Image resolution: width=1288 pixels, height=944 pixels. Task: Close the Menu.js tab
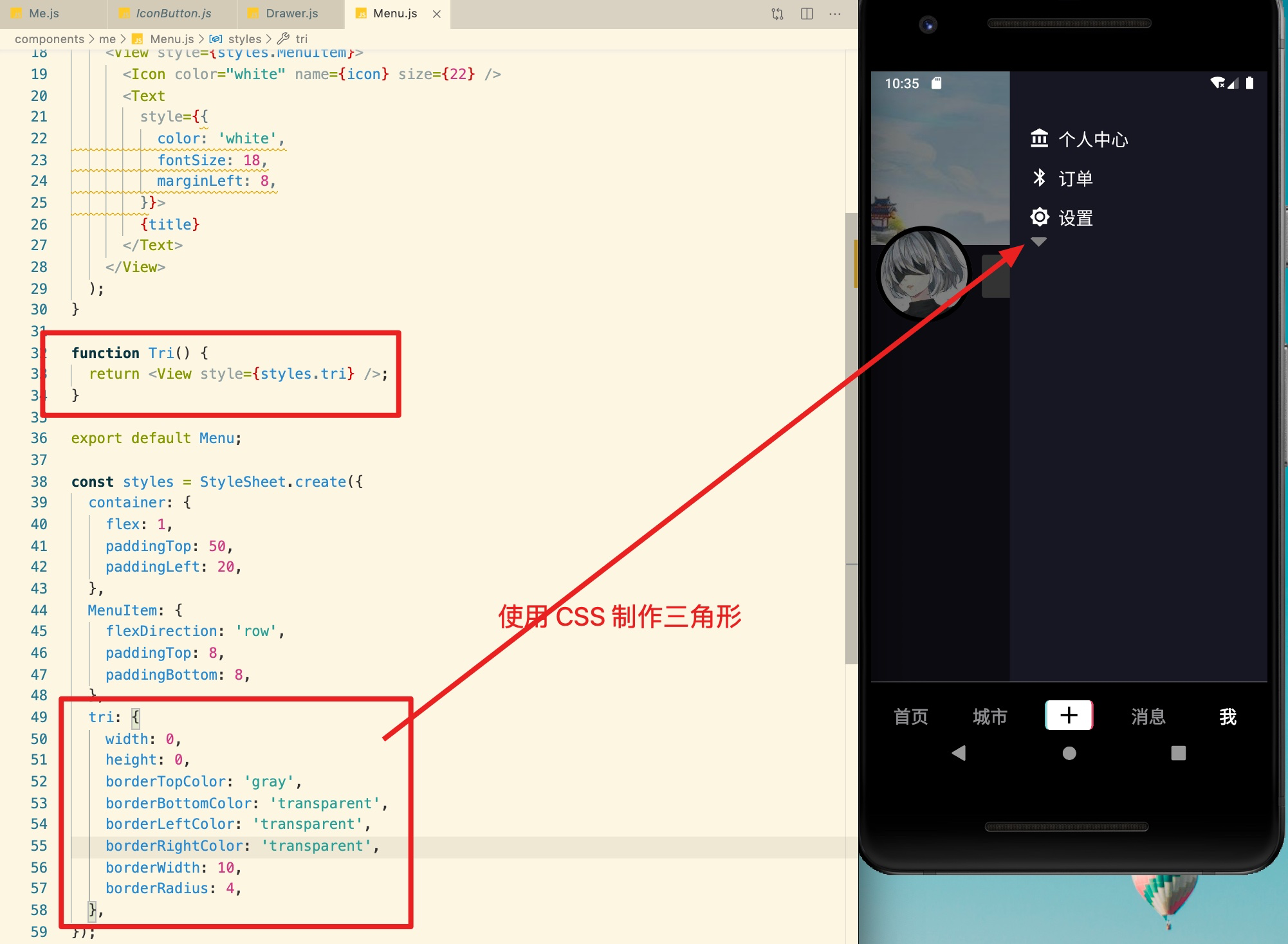(437, 14)
